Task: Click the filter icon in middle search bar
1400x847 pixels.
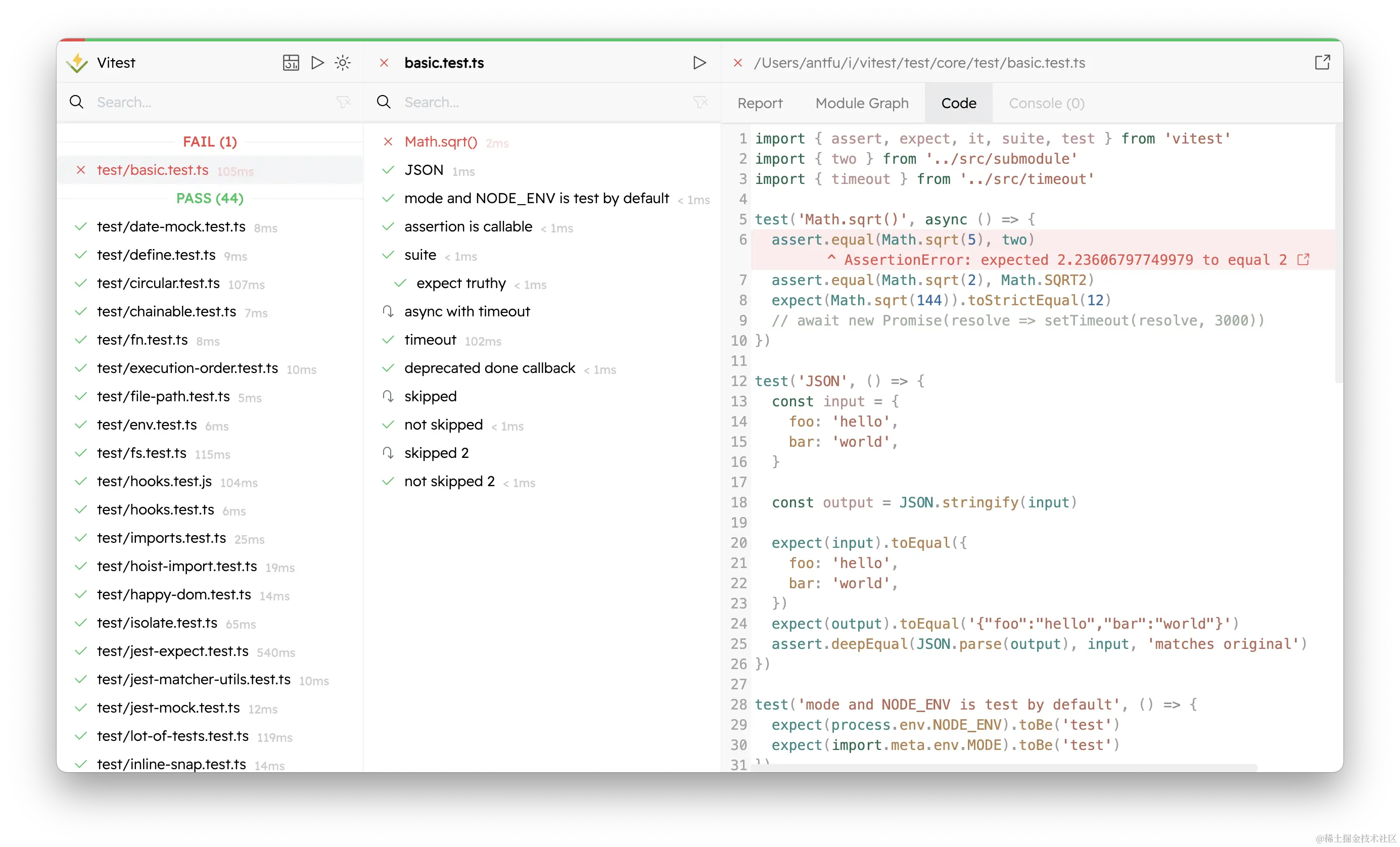Action: point(700,102)
